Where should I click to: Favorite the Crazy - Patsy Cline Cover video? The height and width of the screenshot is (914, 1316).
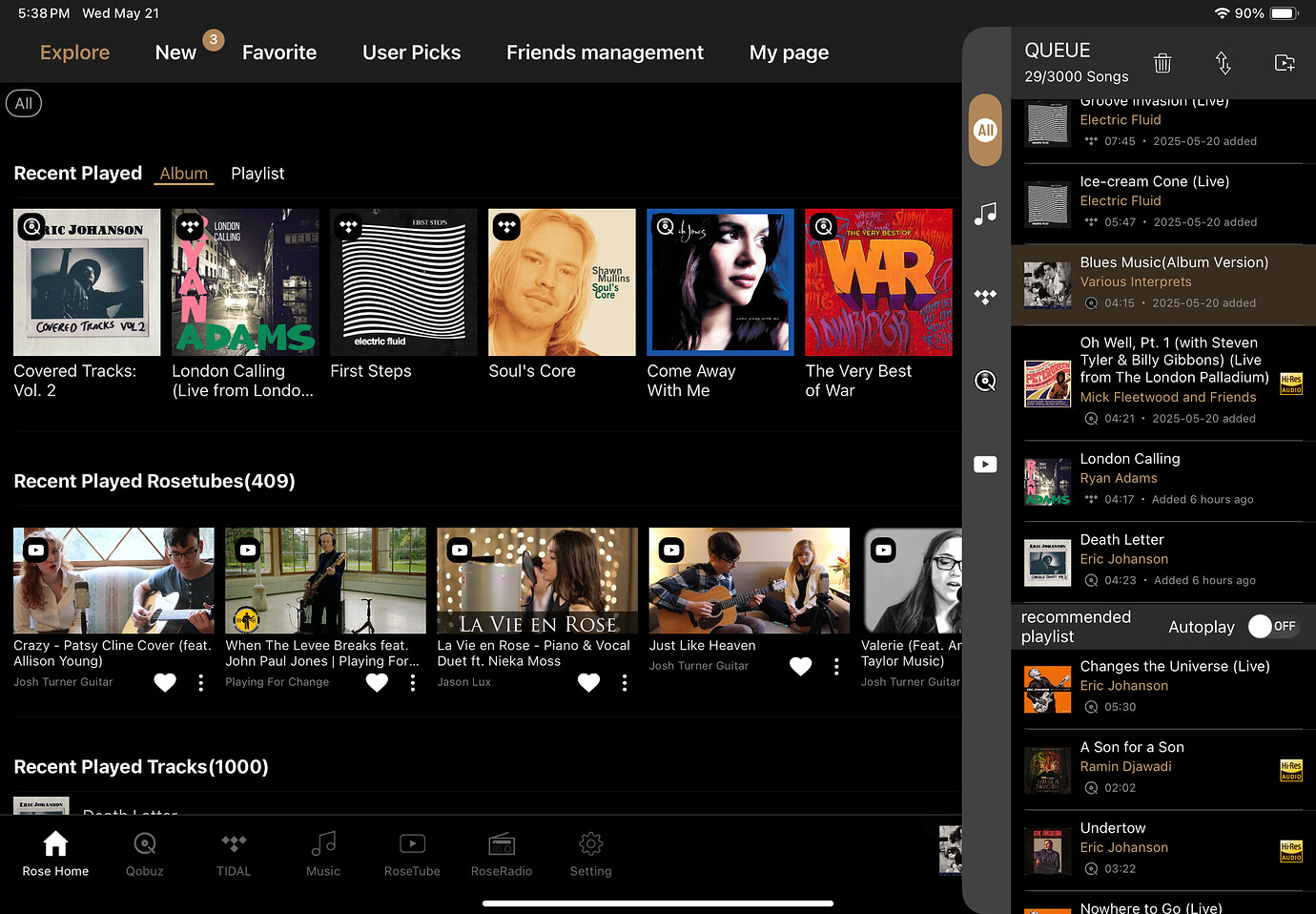pos(165,682)
